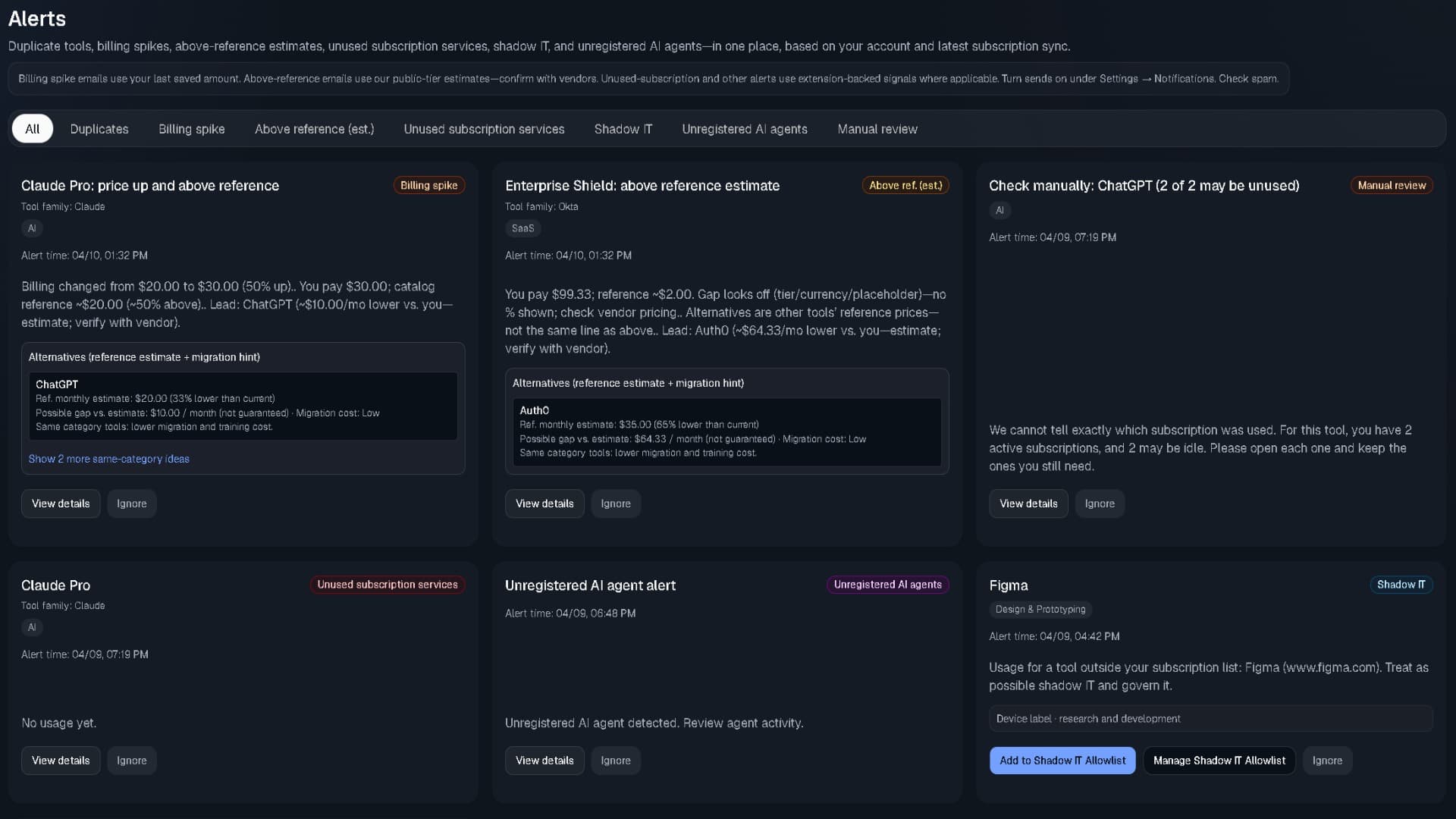
Task: Click Add to Shadow IT Allowlist
Action: [x=1062, y=761]
